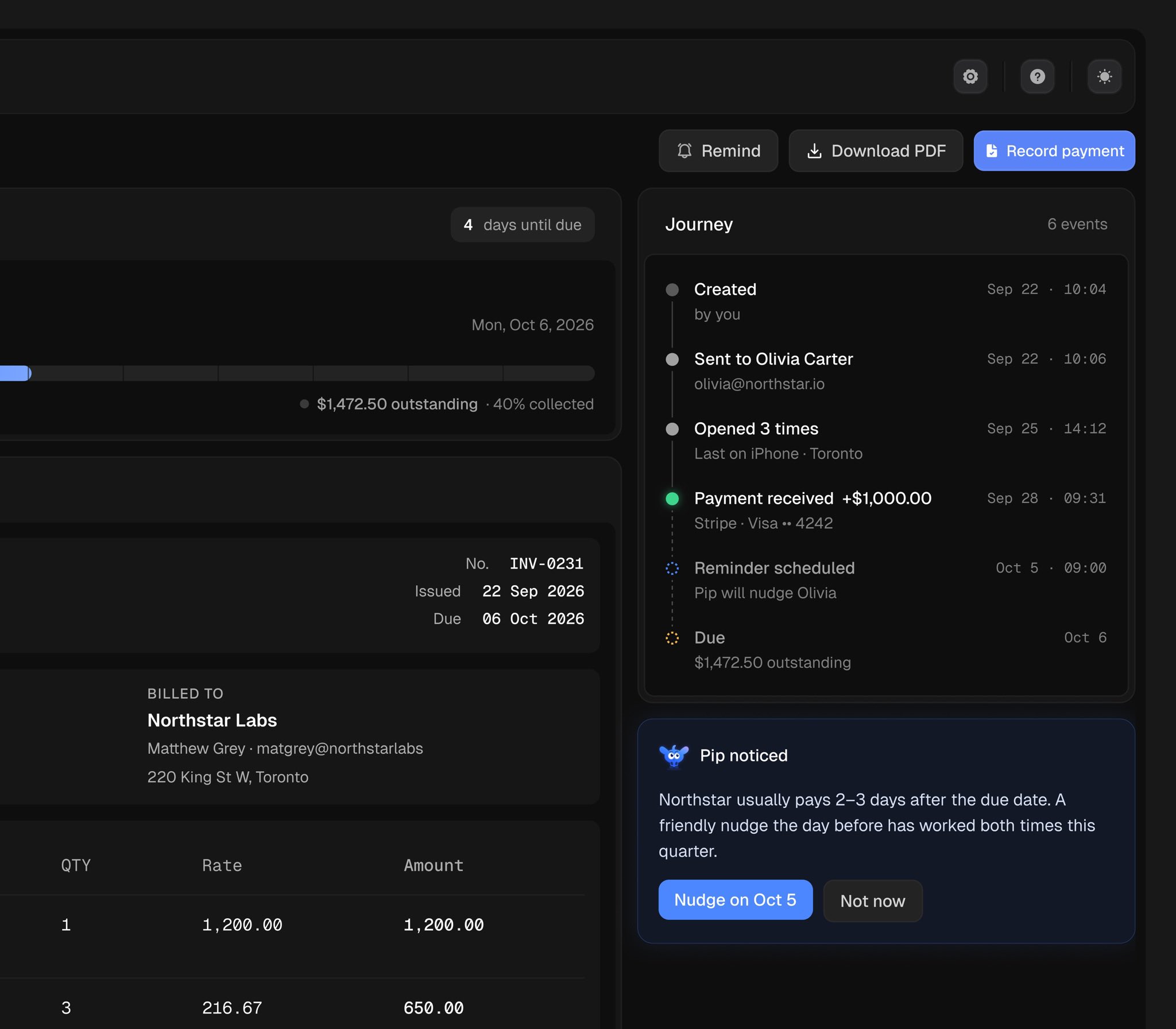
Task: Click the 6 events count
Action: 1077,224
